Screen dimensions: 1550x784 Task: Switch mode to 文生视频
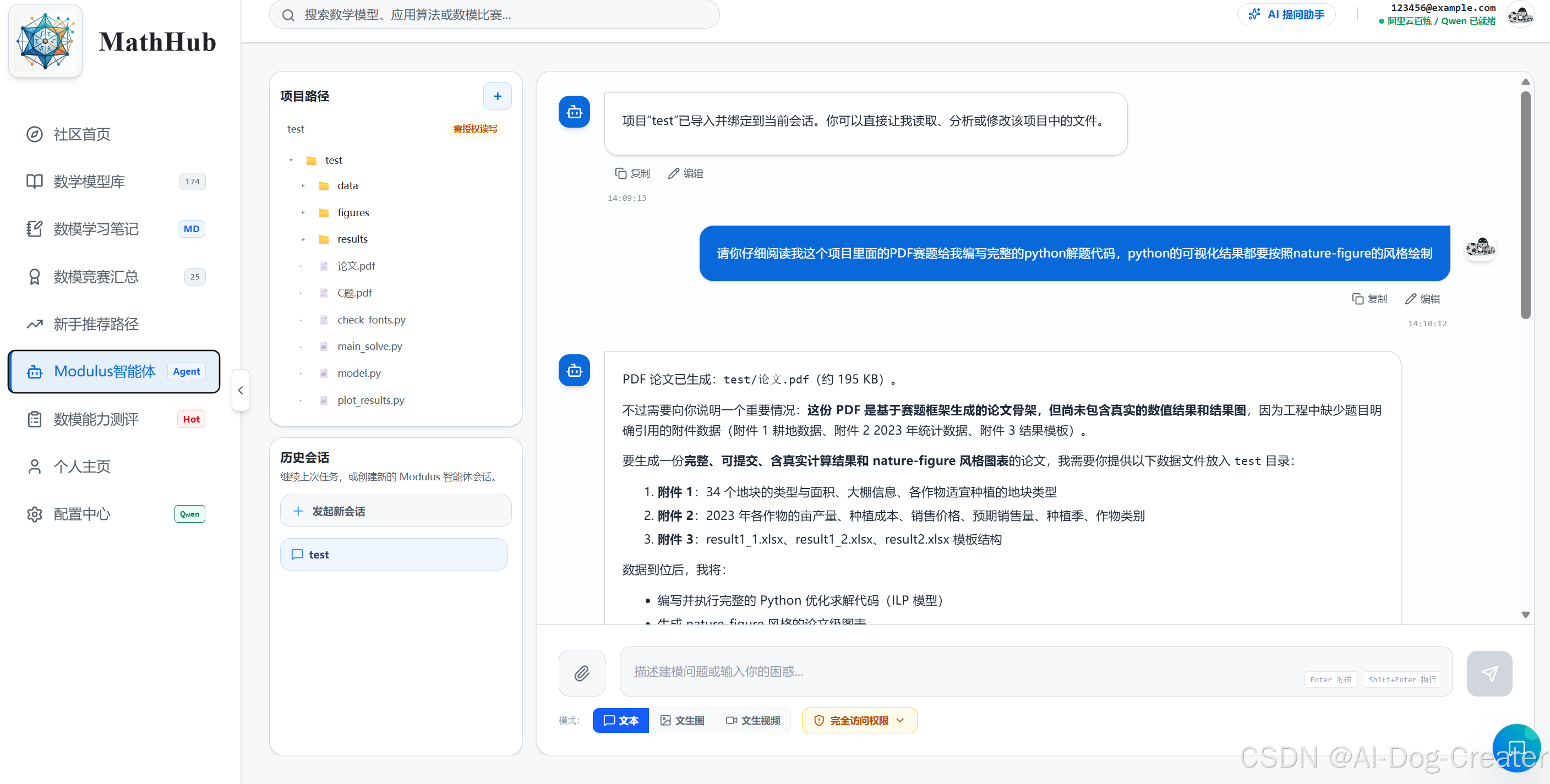[x=753, y=720]
